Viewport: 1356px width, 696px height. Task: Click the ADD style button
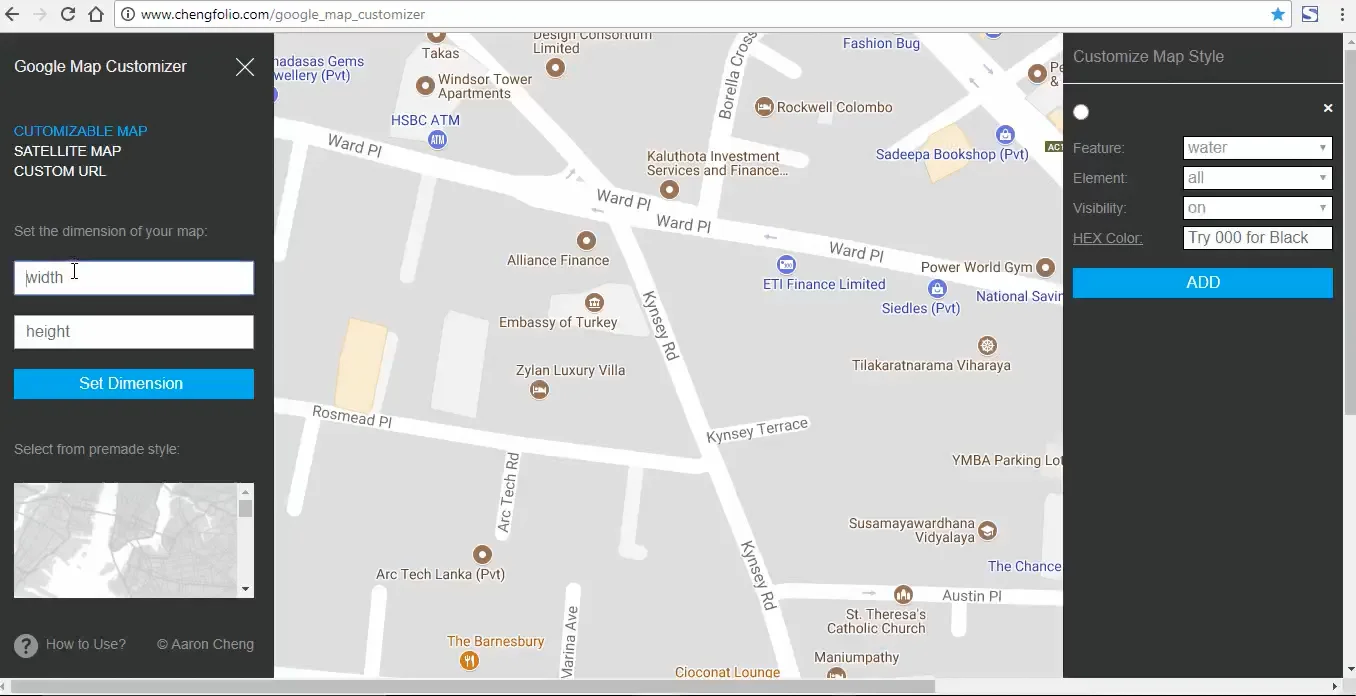(x=1203, y=283)
